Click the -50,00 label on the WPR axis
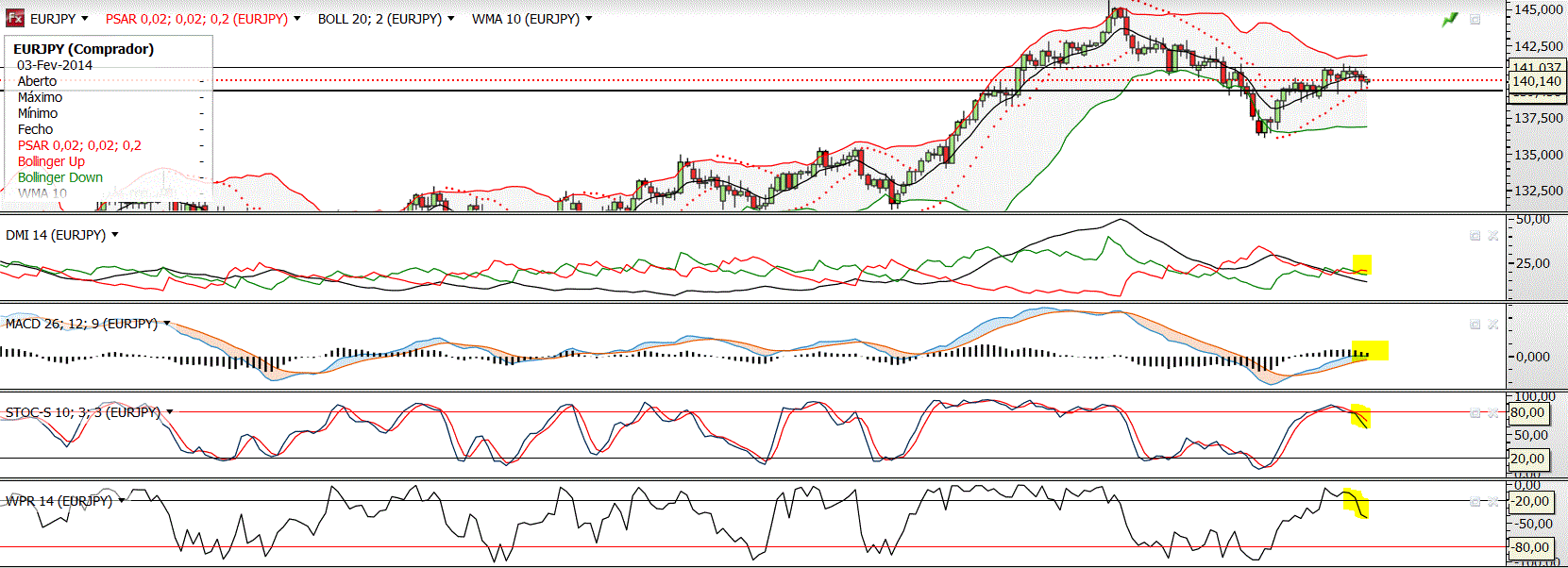 [1533, 524]
